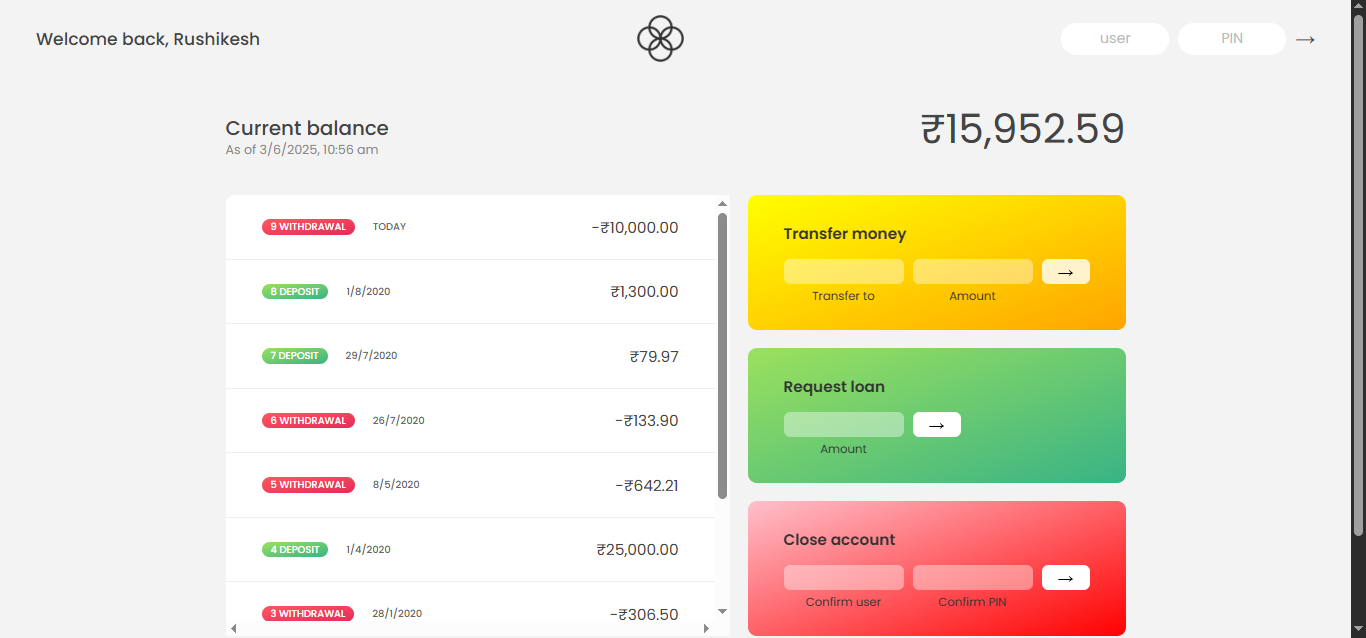Submit the request loan arrow button

point(936,425)
